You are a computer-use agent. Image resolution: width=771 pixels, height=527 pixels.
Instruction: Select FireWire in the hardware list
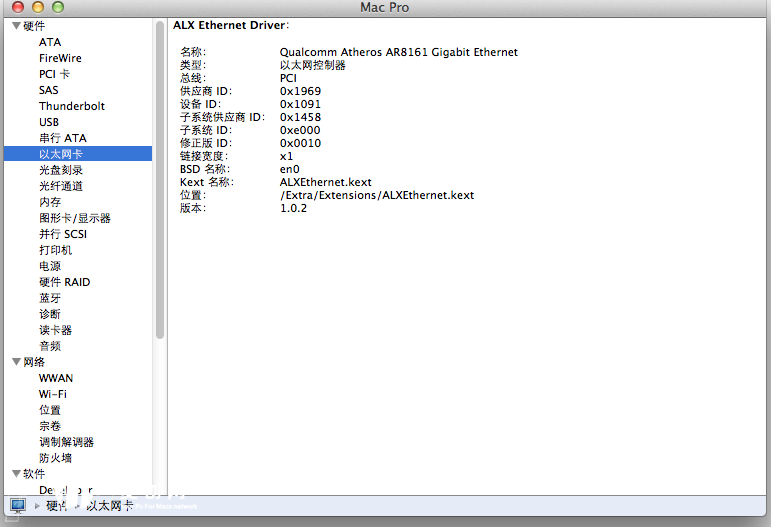pyautogui.click(x=60, y=58)
